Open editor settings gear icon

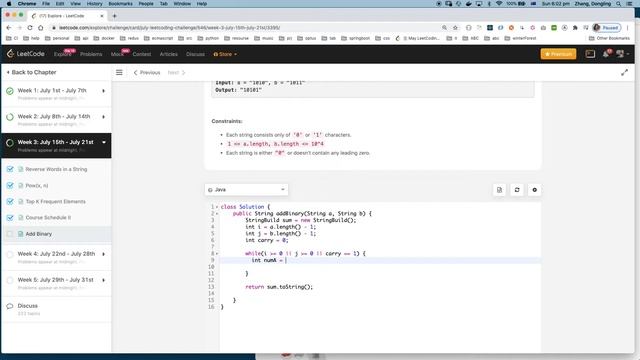tap(534, 190)
